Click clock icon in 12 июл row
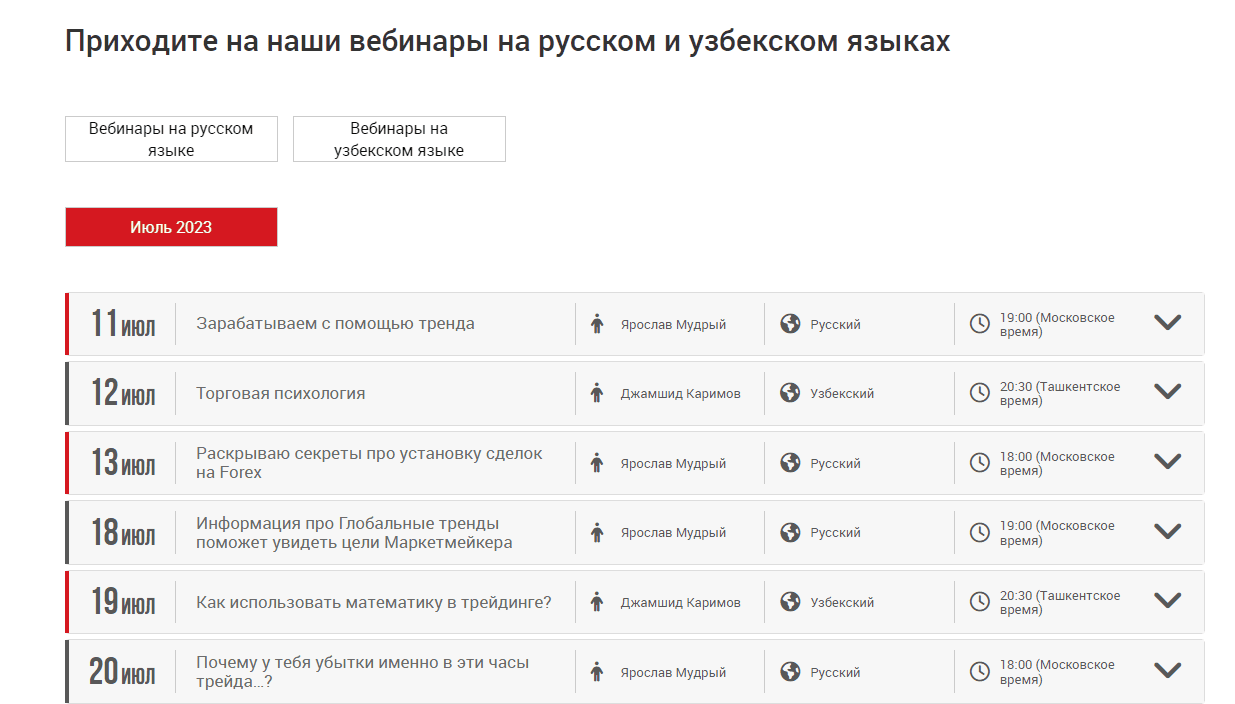1235x704 pixels. pyautogui.click(x=980, y=393)
